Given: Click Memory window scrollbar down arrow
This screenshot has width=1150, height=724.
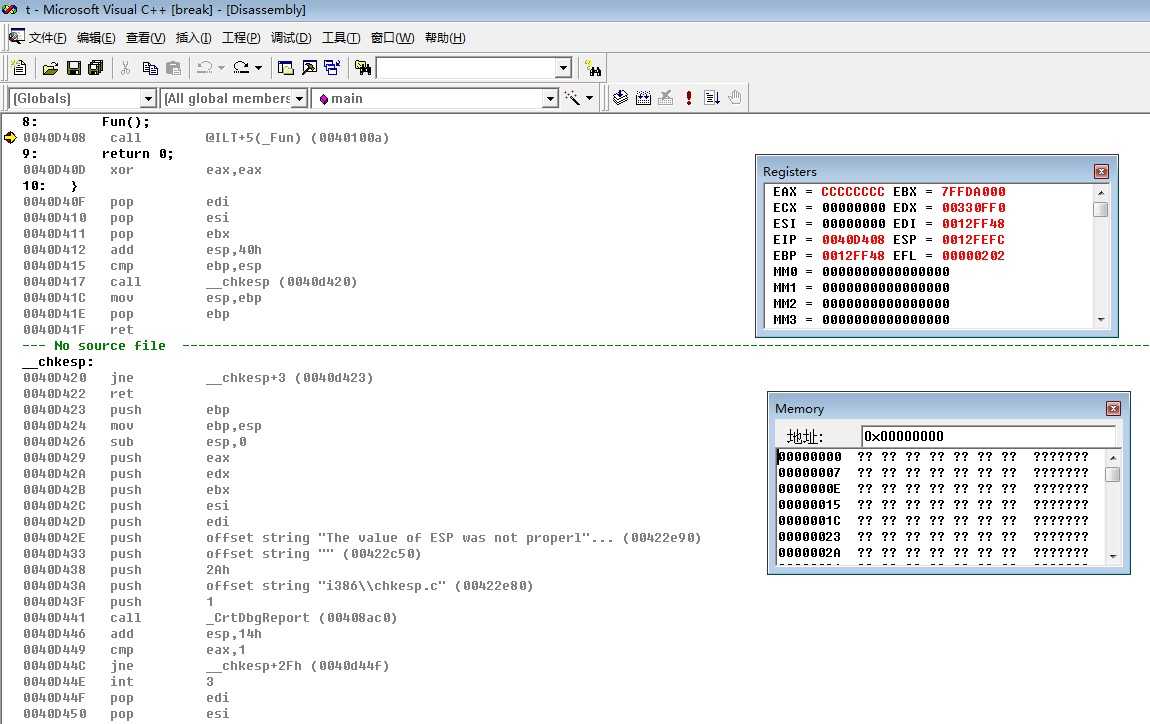Looking at the screenshot, I should click(x=1113, y=557).
